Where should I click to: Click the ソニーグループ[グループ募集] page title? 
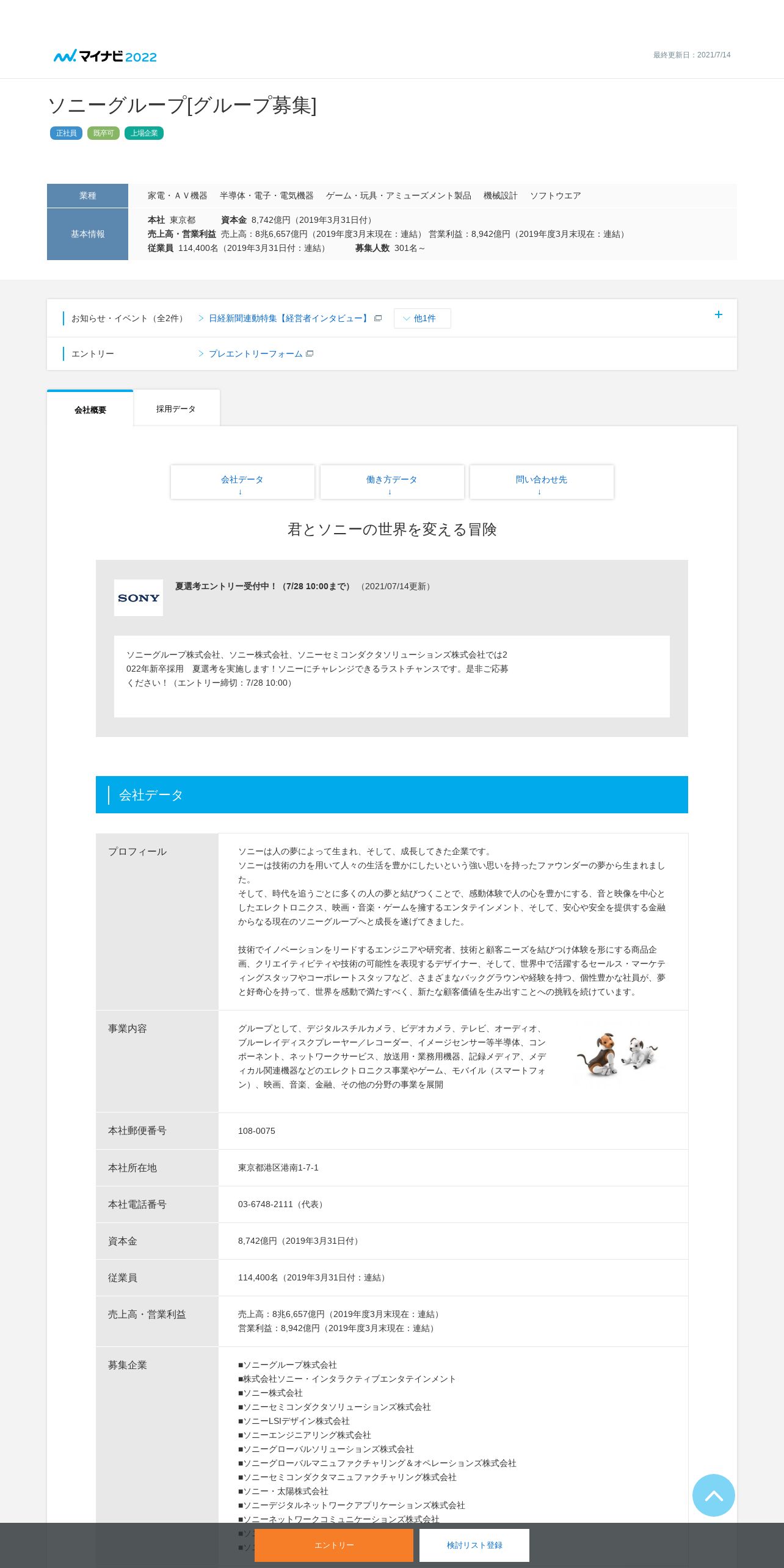coord(182,105)
